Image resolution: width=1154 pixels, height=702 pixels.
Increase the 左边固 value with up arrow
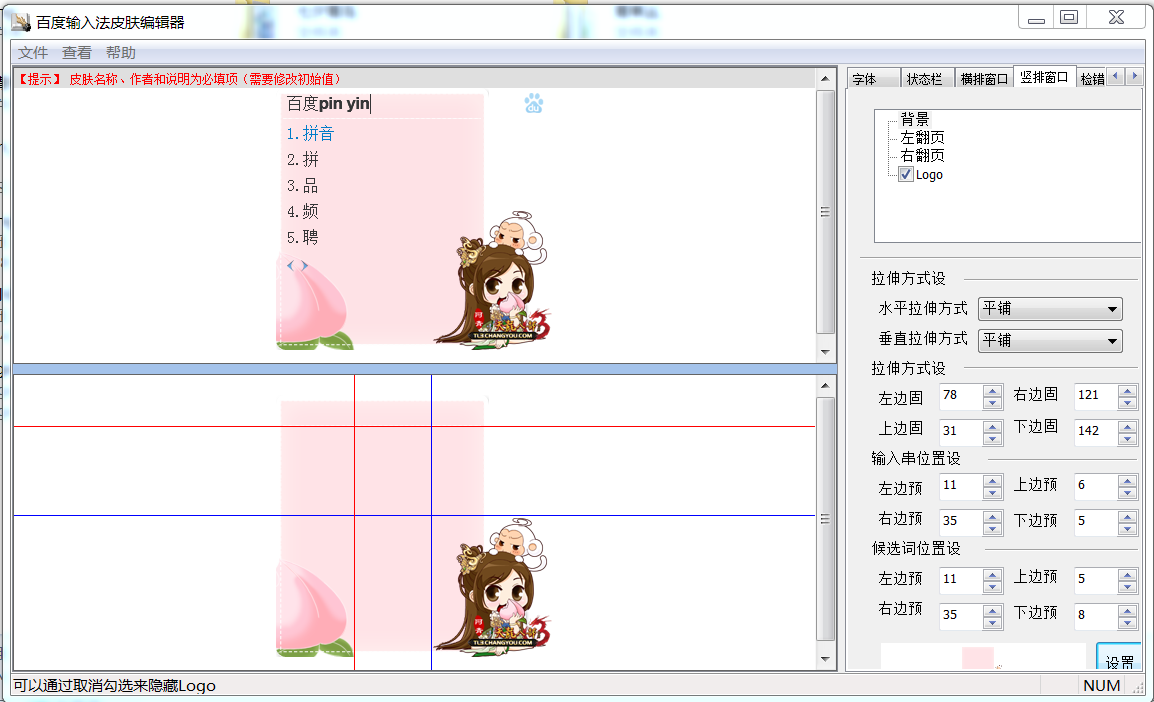pyautogui.click(x=992, y=391)
